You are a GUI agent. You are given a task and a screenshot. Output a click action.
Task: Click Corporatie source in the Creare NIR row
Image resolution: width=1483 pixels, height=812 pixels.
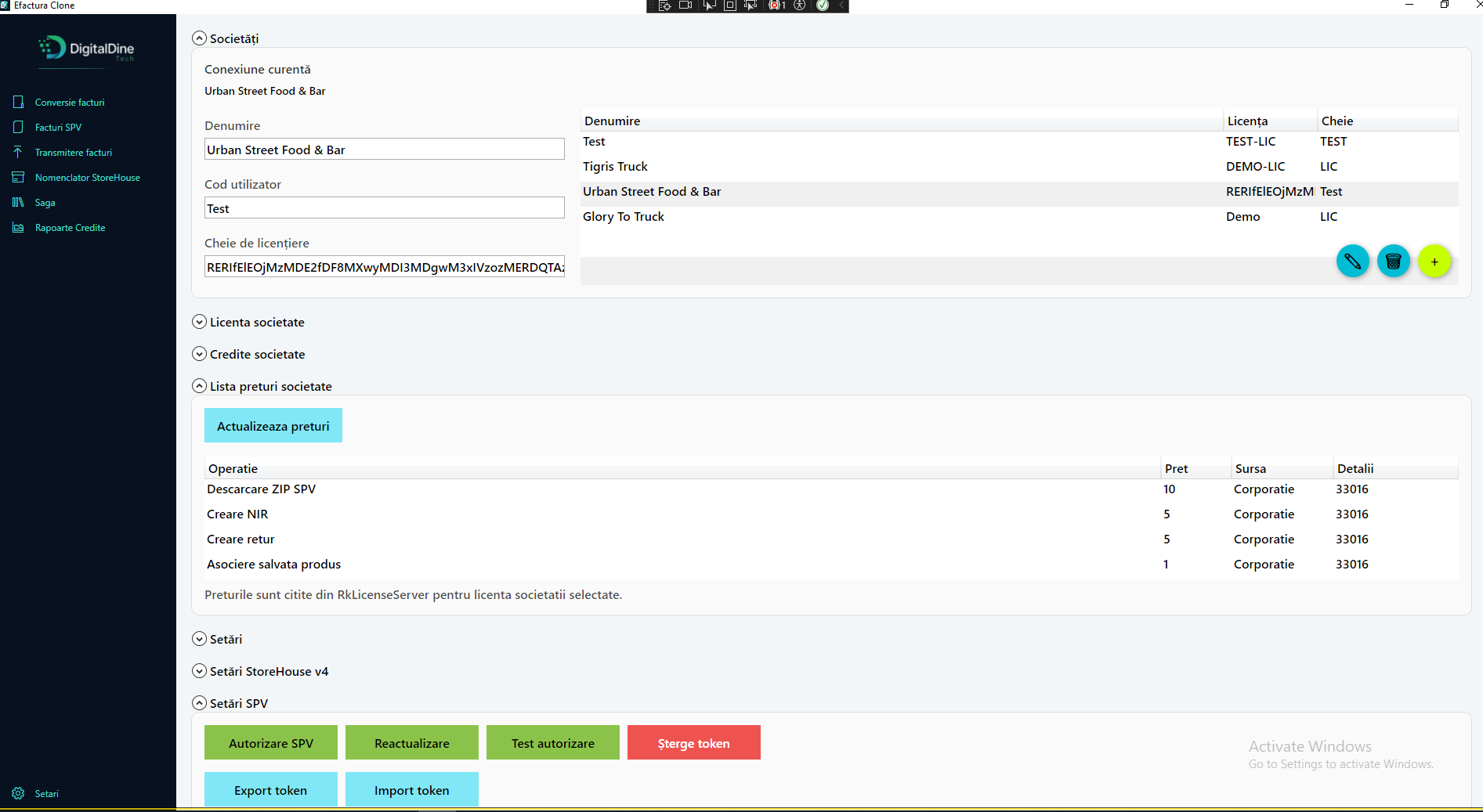point(1264,514)
